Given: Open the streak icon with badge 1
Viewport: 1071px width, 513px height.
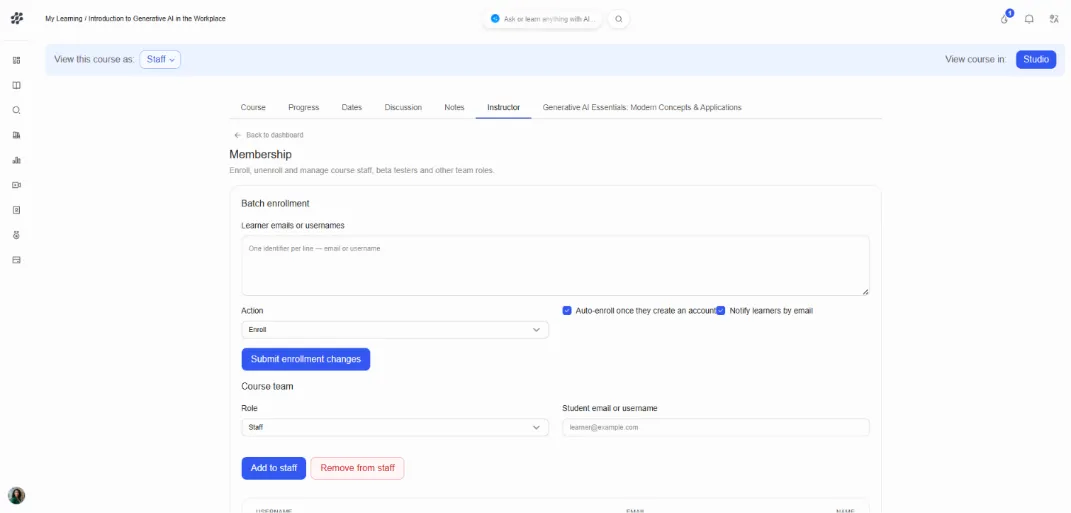Looking at the screenshot, I should [1005, 18].
